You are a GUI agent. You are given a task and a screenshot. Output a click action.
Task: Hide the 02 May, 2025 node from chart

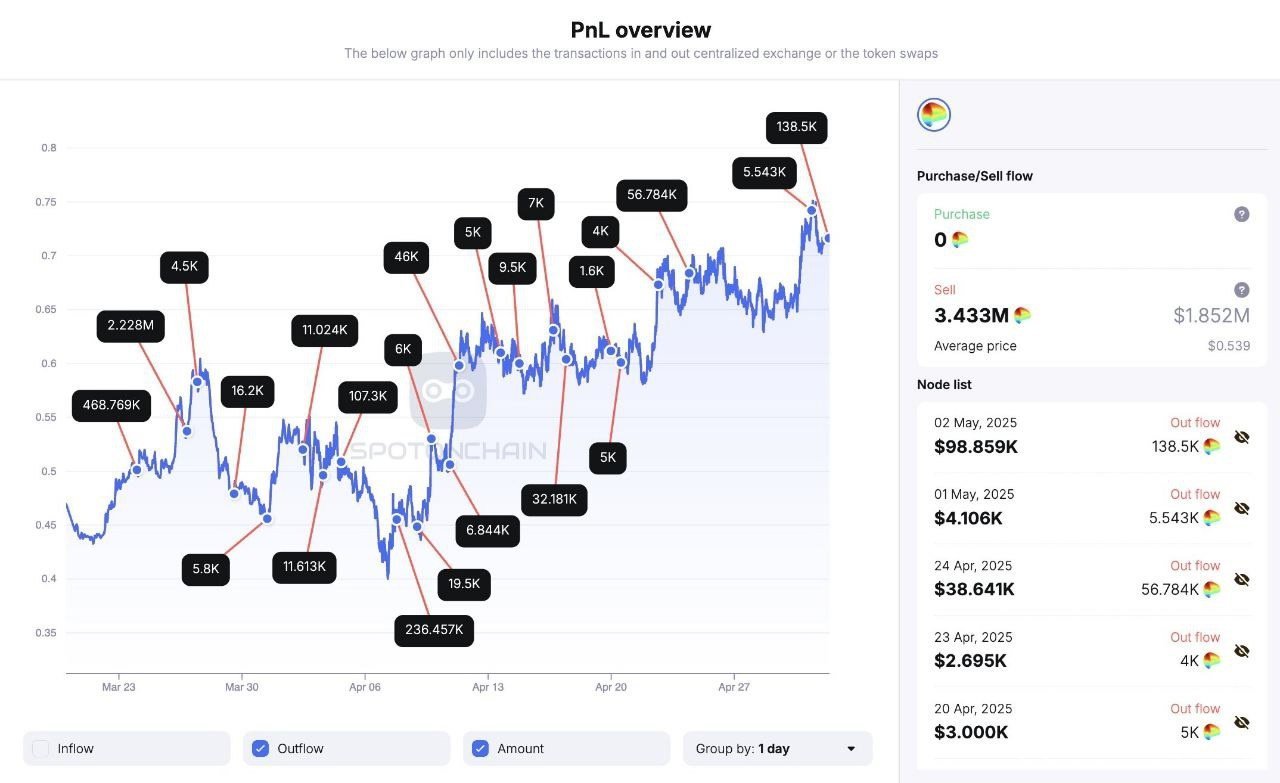click(x=1242, y=437)
